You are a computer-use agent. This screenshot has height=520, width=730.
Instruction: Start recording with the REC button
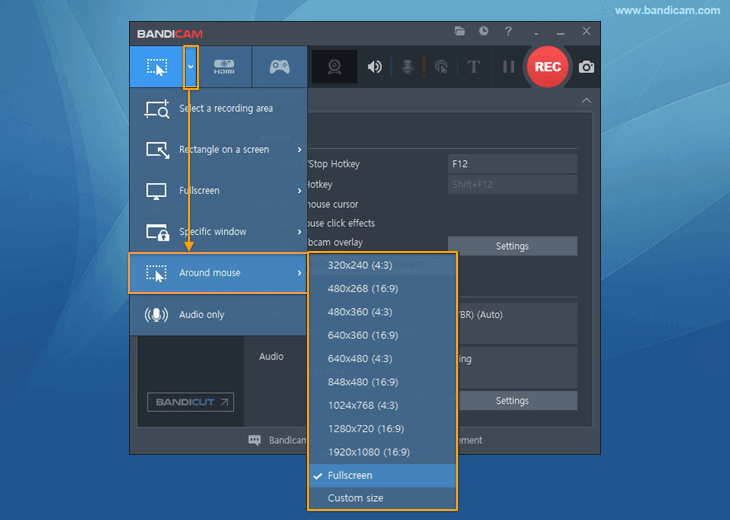coord(548,67)
